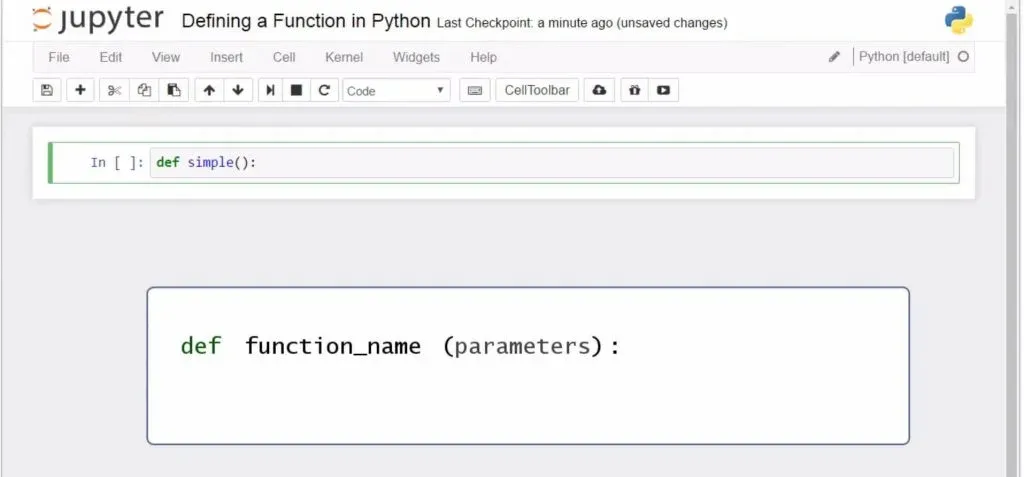Open the command palette keyboard icon
This screenshot has height=477, width=1024.
(475, 90)
